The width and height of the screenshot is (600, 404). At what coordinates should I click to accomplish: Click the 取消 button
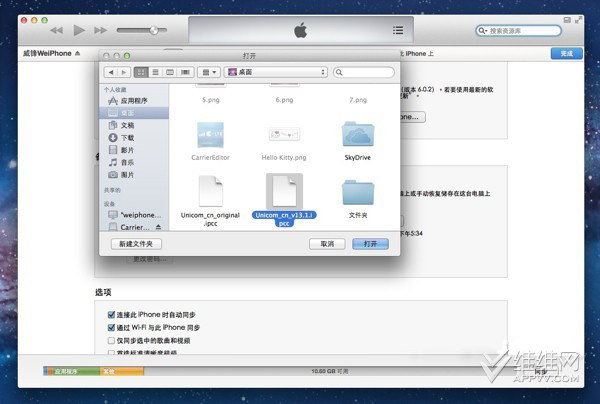pyautogui.click(x=327, y=244)
